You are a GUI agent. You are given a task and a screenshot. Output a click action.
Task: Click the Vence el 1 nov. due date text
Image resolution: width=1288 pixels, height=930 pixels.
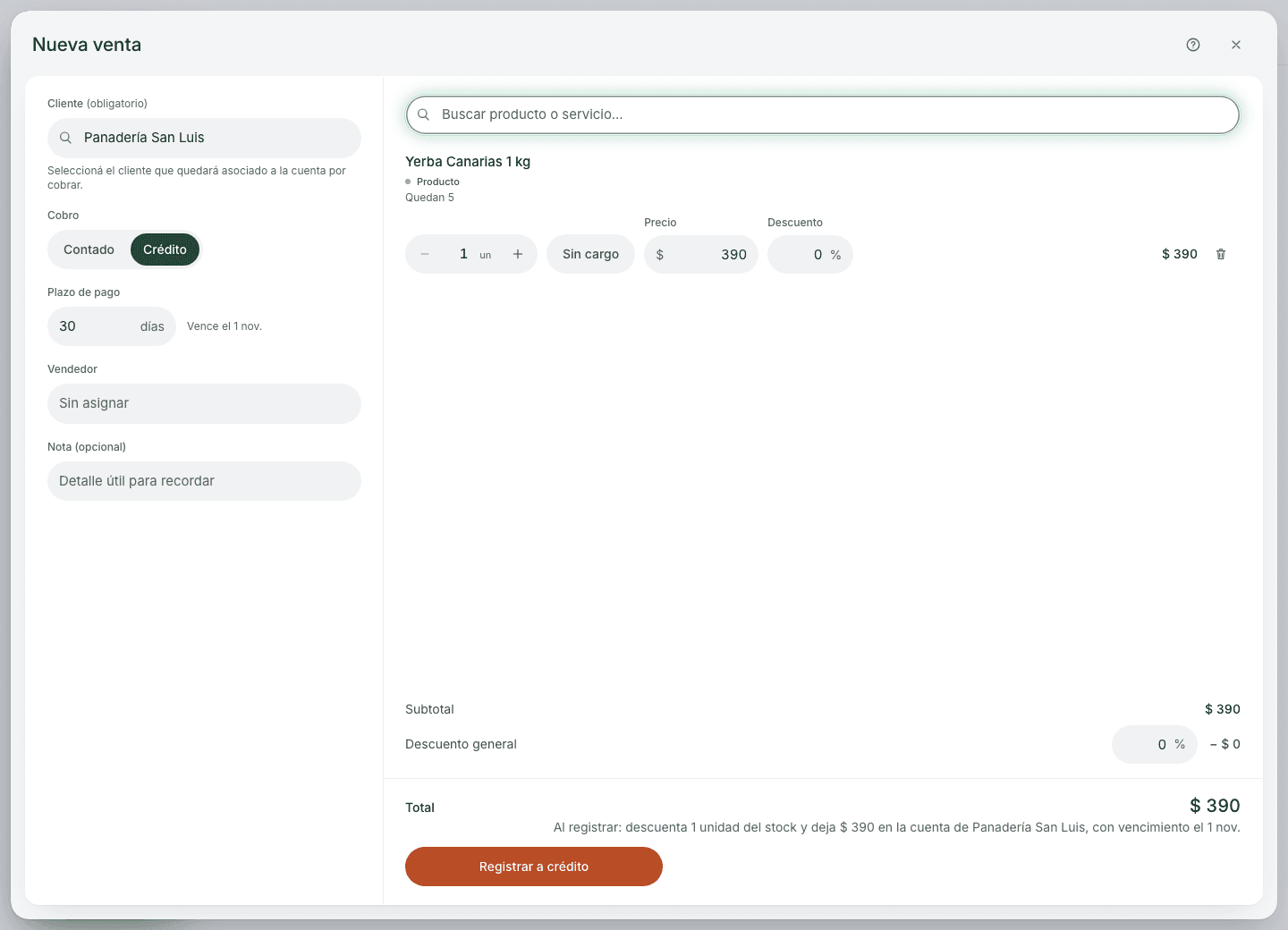point(225,326)
